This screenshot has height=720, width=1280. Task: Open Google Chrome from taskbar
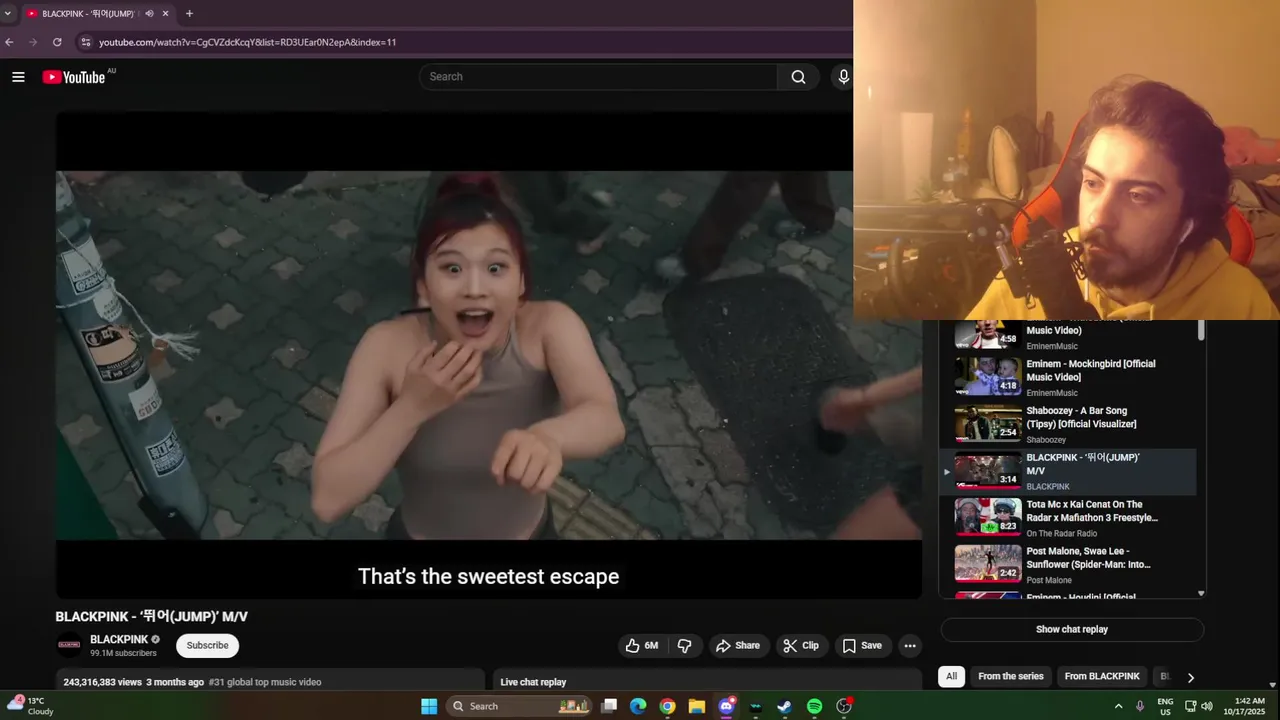[x=667, y=706]
